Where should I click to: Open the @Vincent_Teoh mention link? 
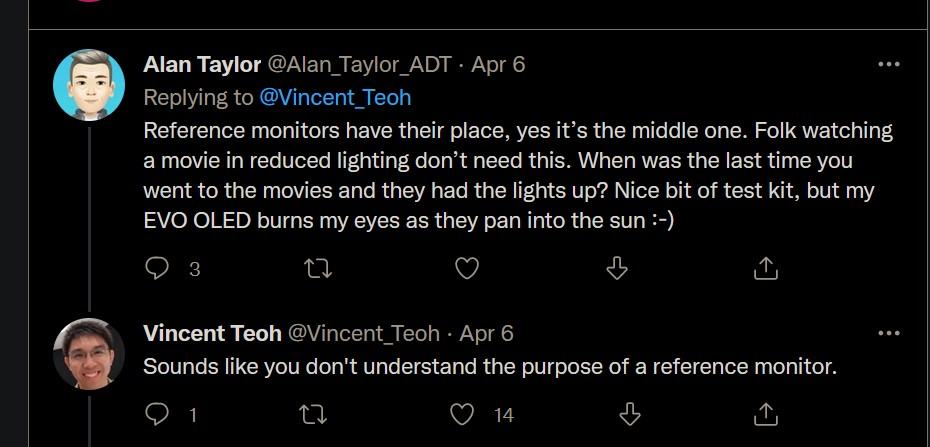[x=335, y=97]
